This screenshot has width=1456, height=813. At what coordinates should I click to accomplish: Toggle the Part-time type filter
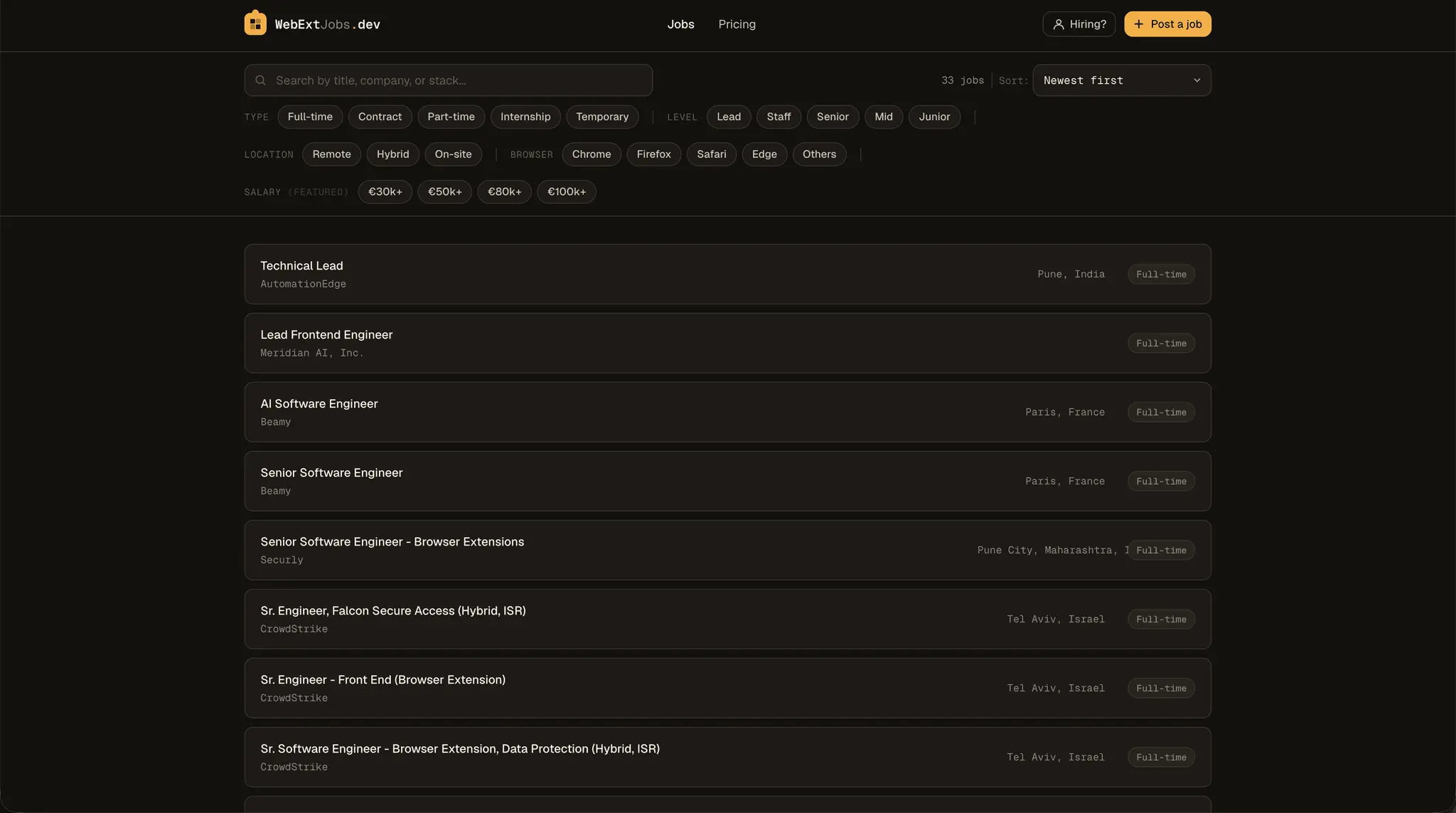pyautogui.click(x=451, y=117)
